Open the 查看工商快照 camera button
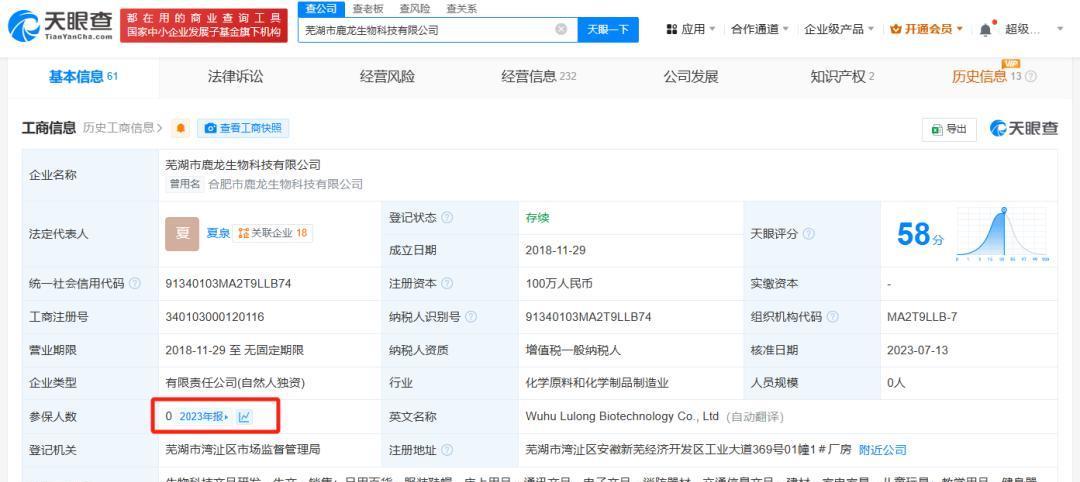This screenshot has height=482, width=1080. (243, 128)
